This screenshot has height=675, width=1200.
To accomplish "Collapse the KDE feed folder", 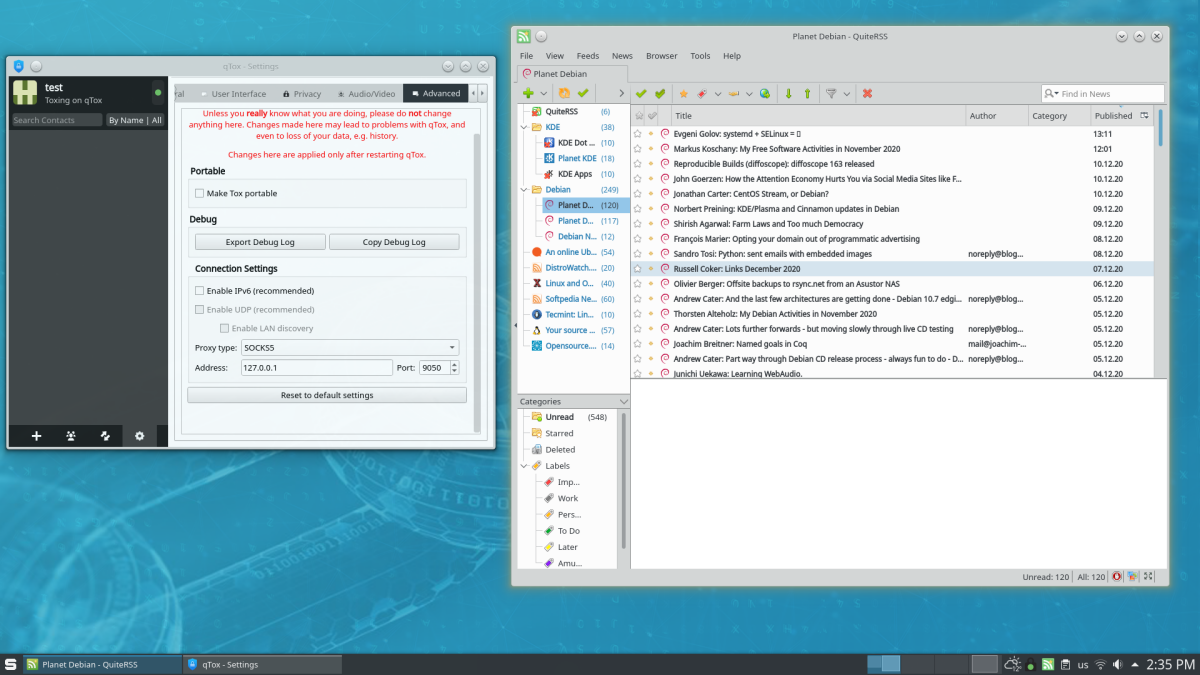I will coord(523,128).
